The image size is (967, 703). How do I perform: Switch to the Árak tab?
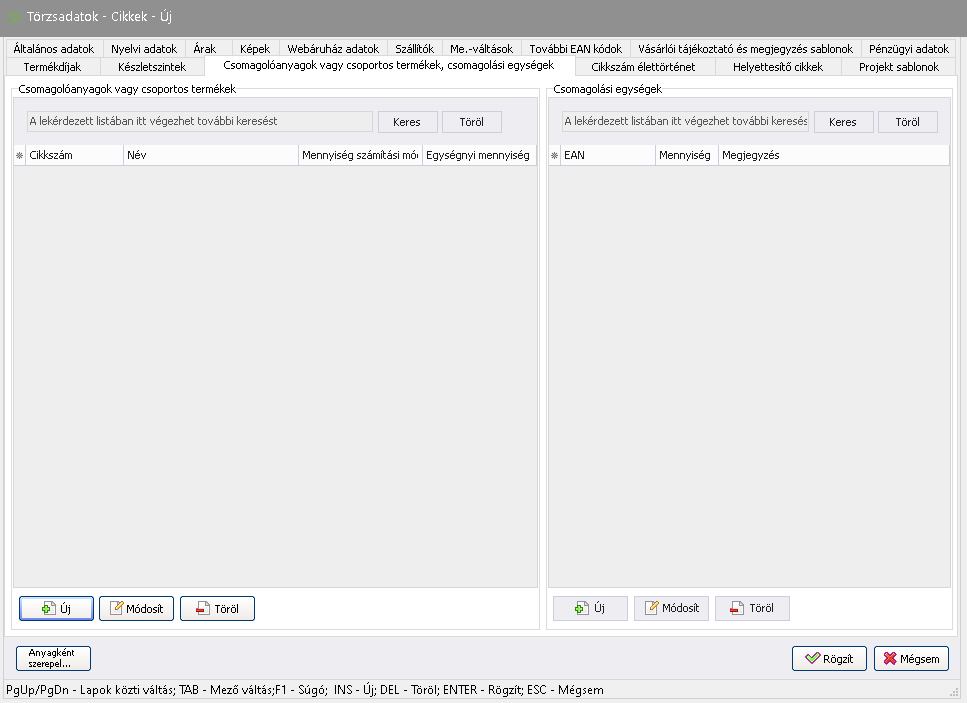[204, 48]
